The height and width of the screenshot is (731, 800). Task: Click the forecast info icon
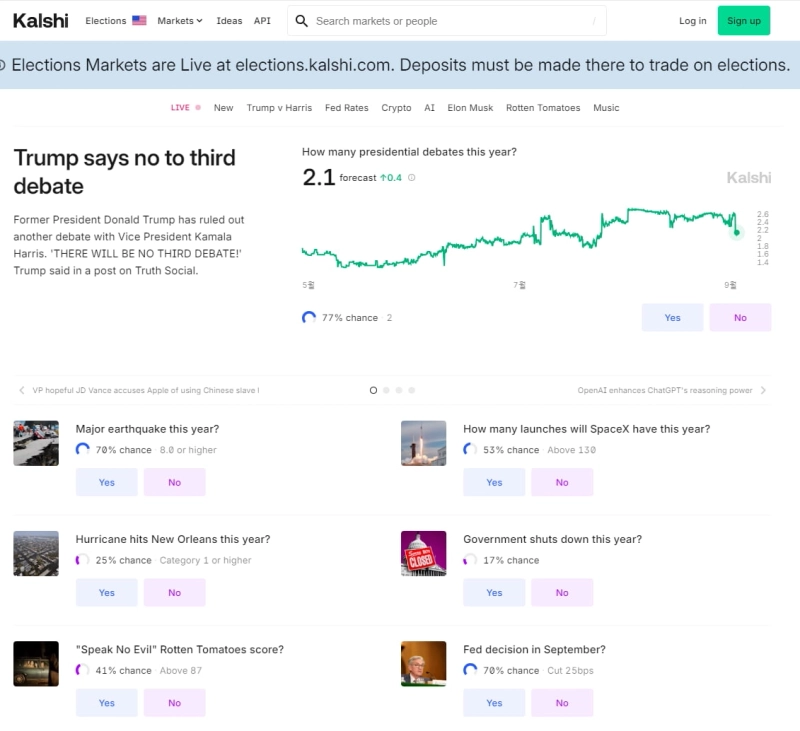tap(412, 178)
